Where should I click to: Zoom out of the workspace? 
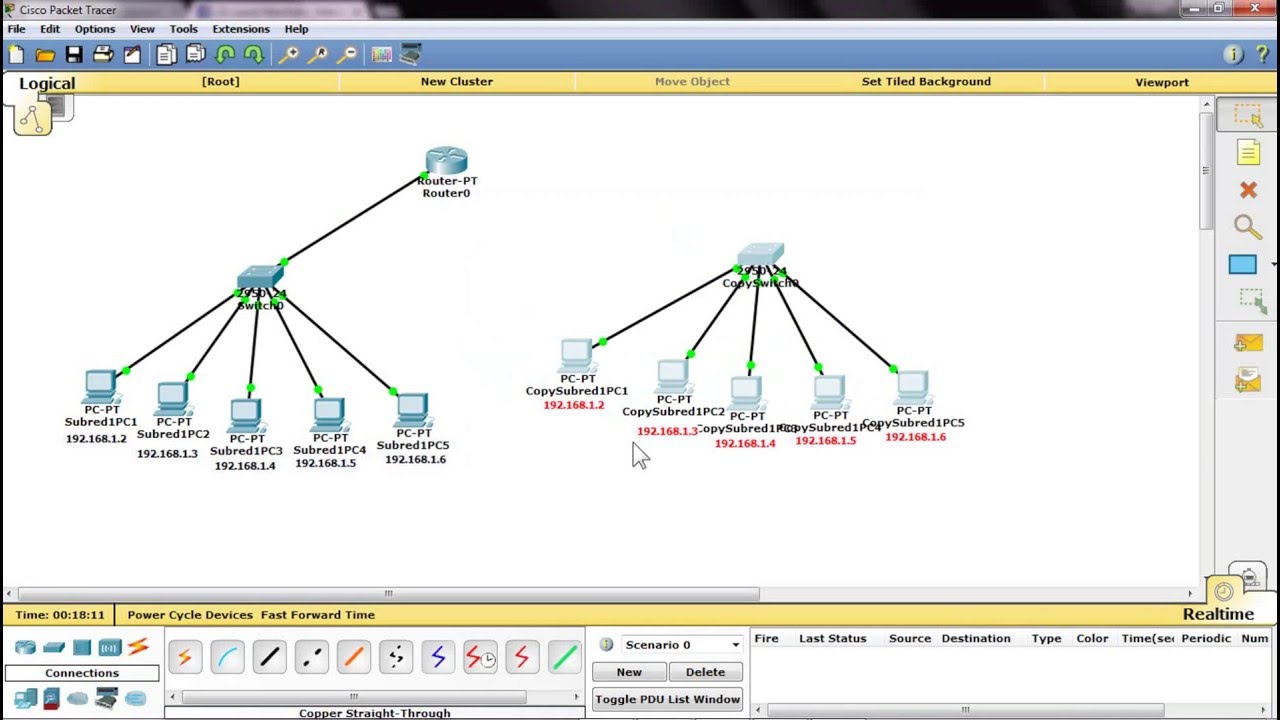pos(348,55)
